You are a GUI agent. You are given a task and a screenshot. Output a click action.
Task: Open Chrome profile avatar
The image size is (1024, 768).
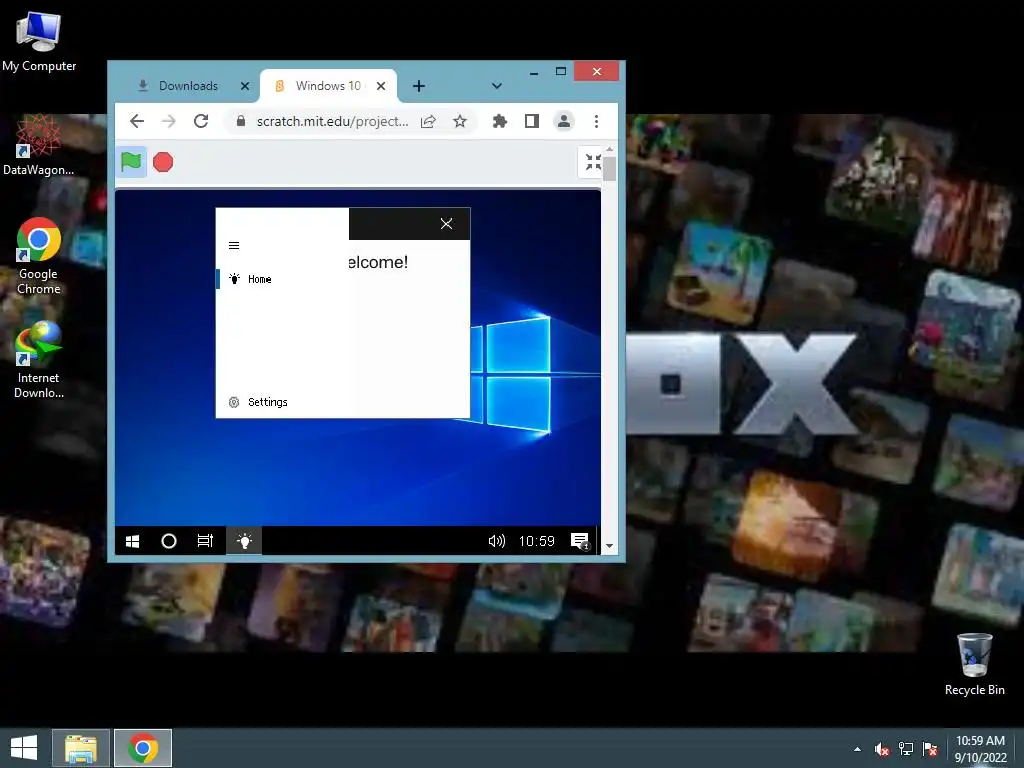point(564,121)
